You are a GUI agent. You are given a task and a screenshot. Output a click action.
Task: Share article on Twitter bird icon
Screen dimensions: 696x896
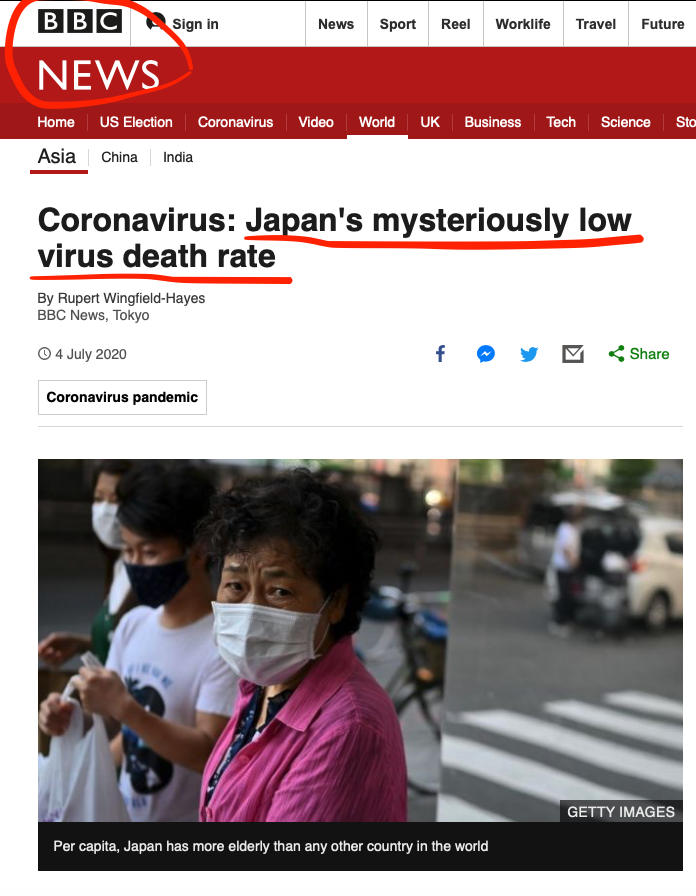[x=529, y=354]
